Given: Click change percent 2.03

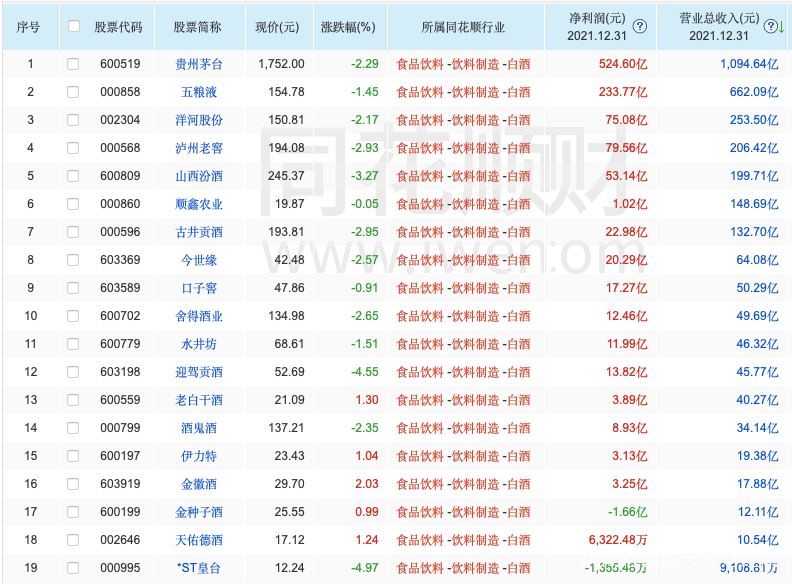Looking at the screenshot, I should [367, 484].
